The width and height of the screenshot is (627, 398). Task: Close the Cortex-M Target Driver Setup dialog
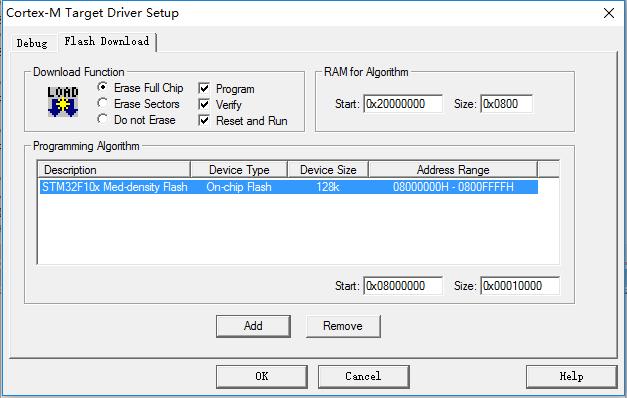point(609,13)
